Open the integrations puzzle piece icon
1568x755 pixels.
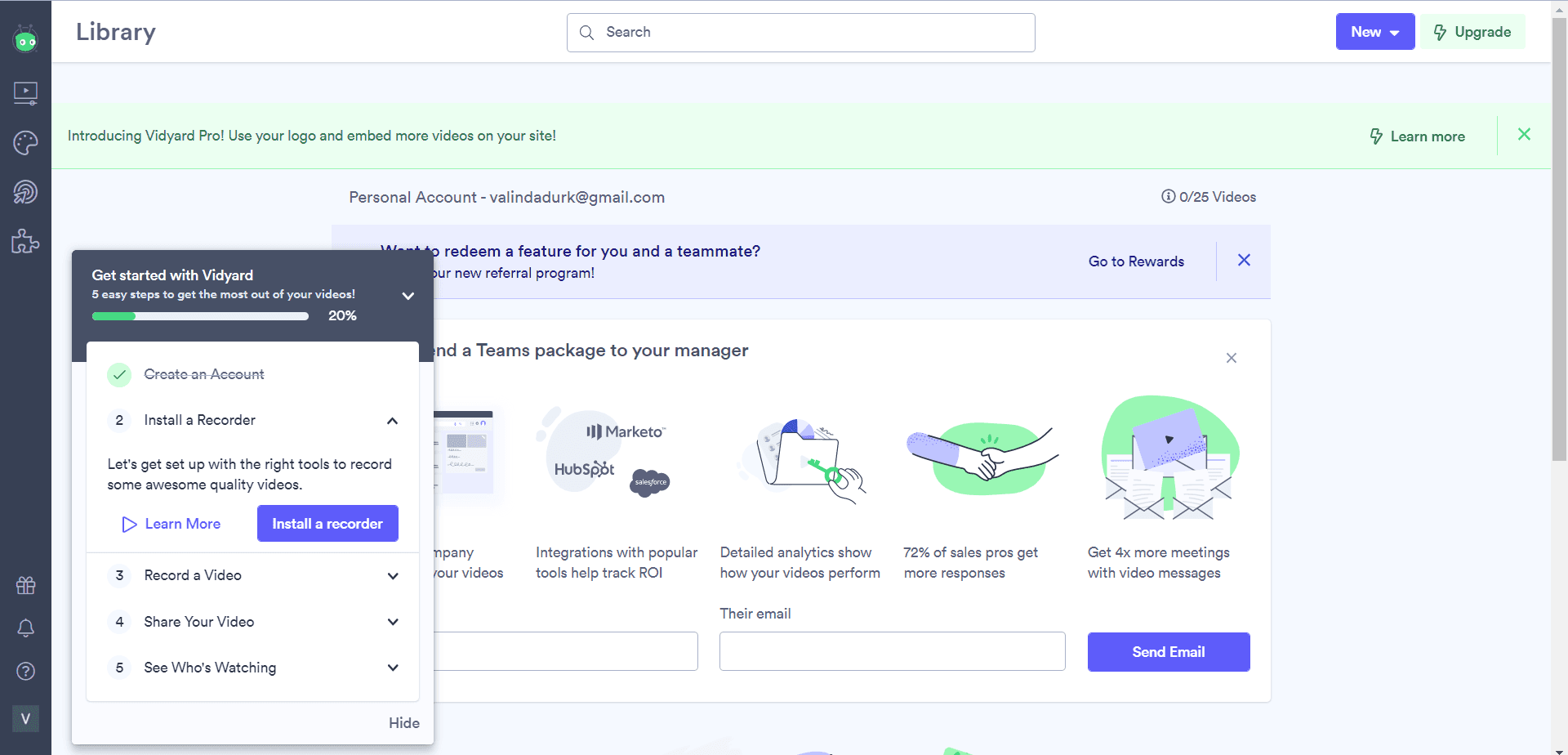click(25, 241)
